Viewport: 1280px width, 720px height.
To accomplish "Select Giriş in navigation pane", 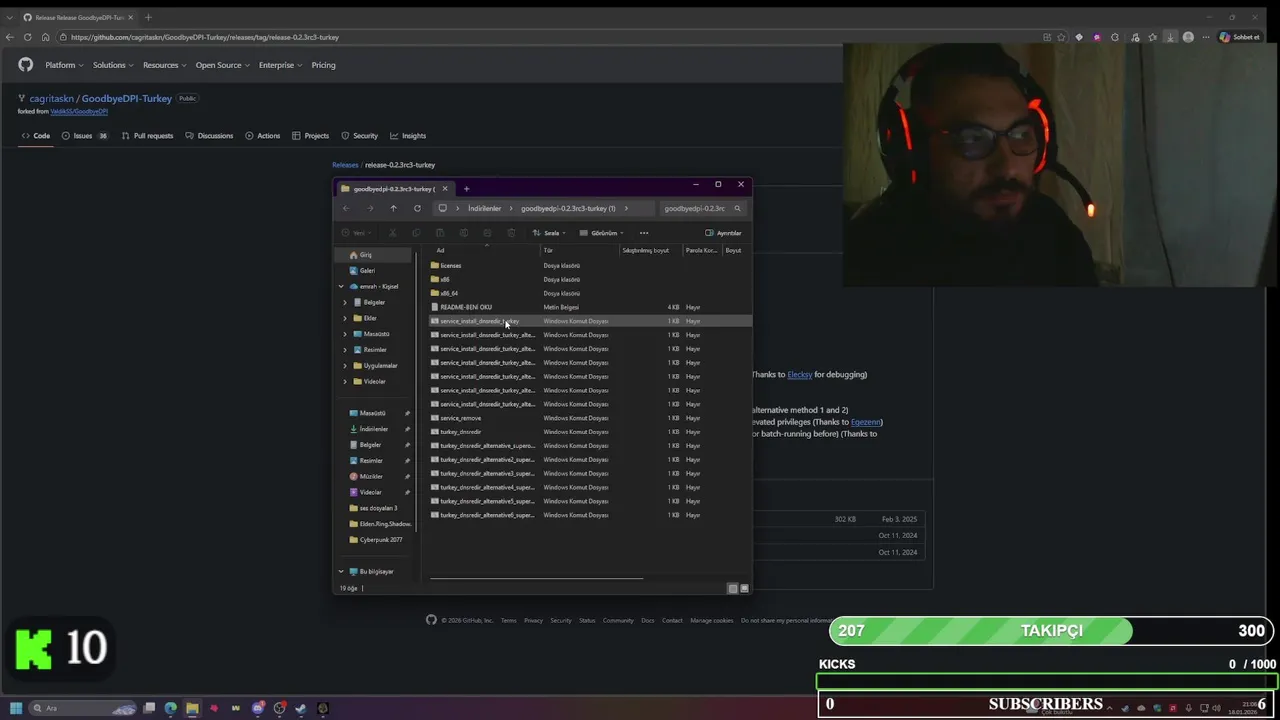I will pos(375,255).
